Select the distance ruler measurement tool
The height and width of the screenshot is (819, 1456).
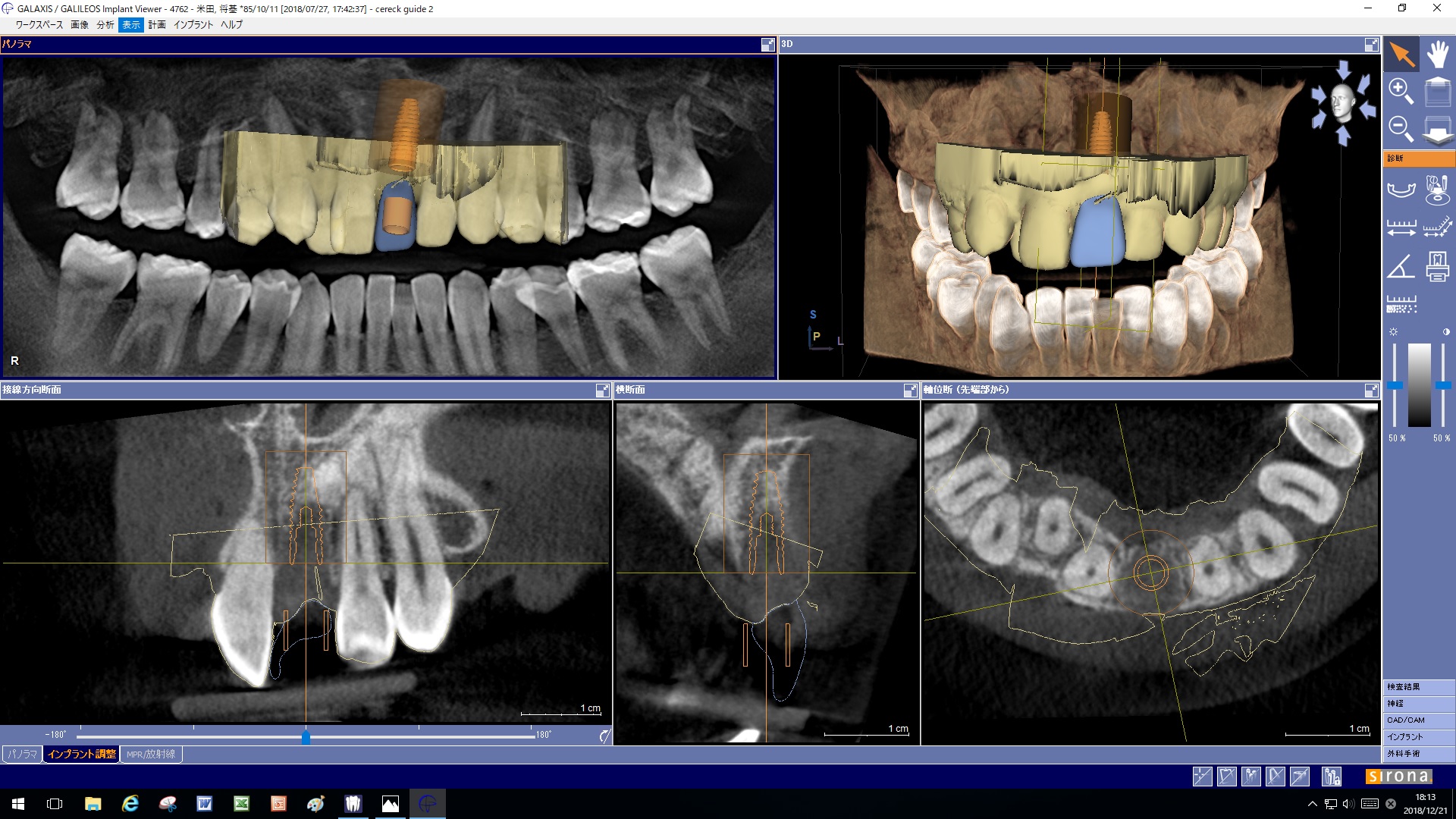pyautogui.click(x=1401, y=227)
